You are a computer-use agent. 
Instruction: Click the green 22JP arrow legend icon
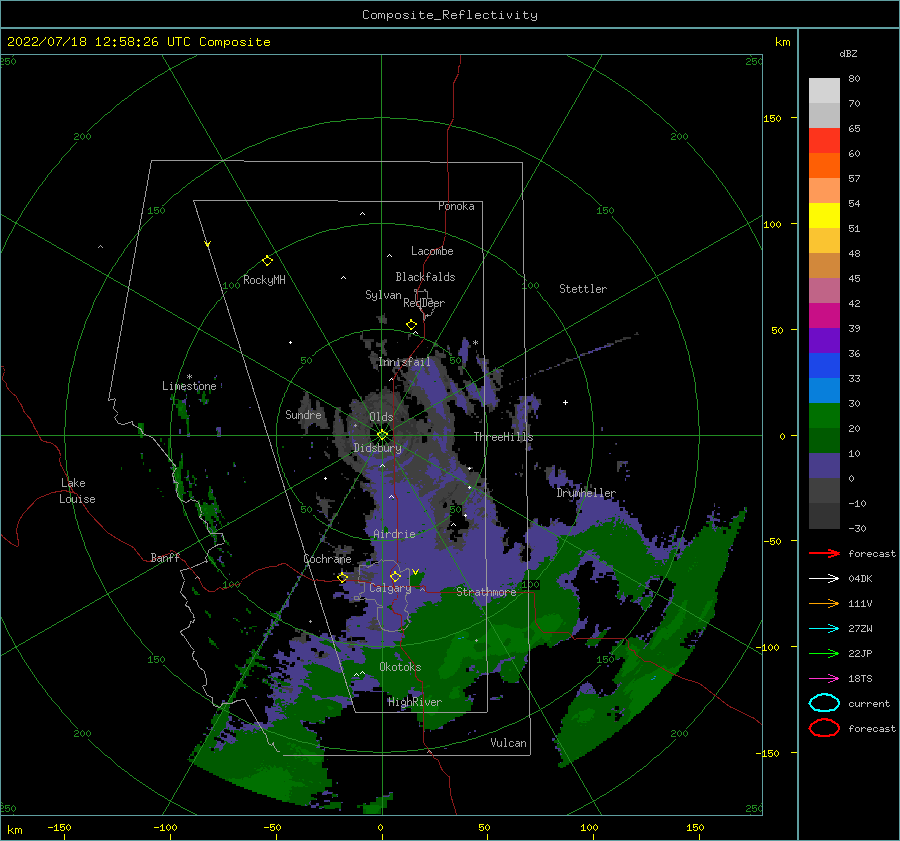[x=824, y=653]
